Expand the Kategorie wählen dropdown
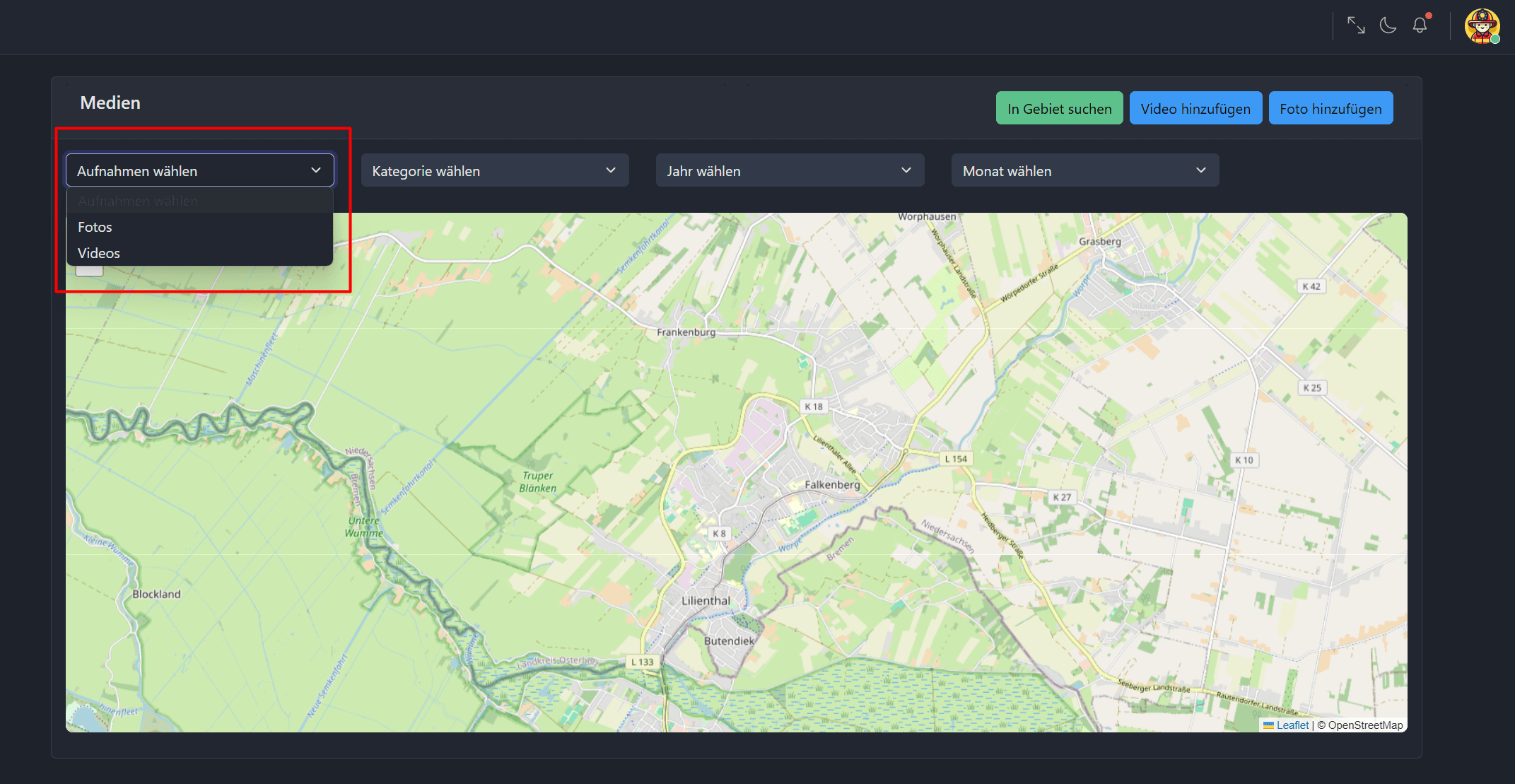 tap(494, 170)
